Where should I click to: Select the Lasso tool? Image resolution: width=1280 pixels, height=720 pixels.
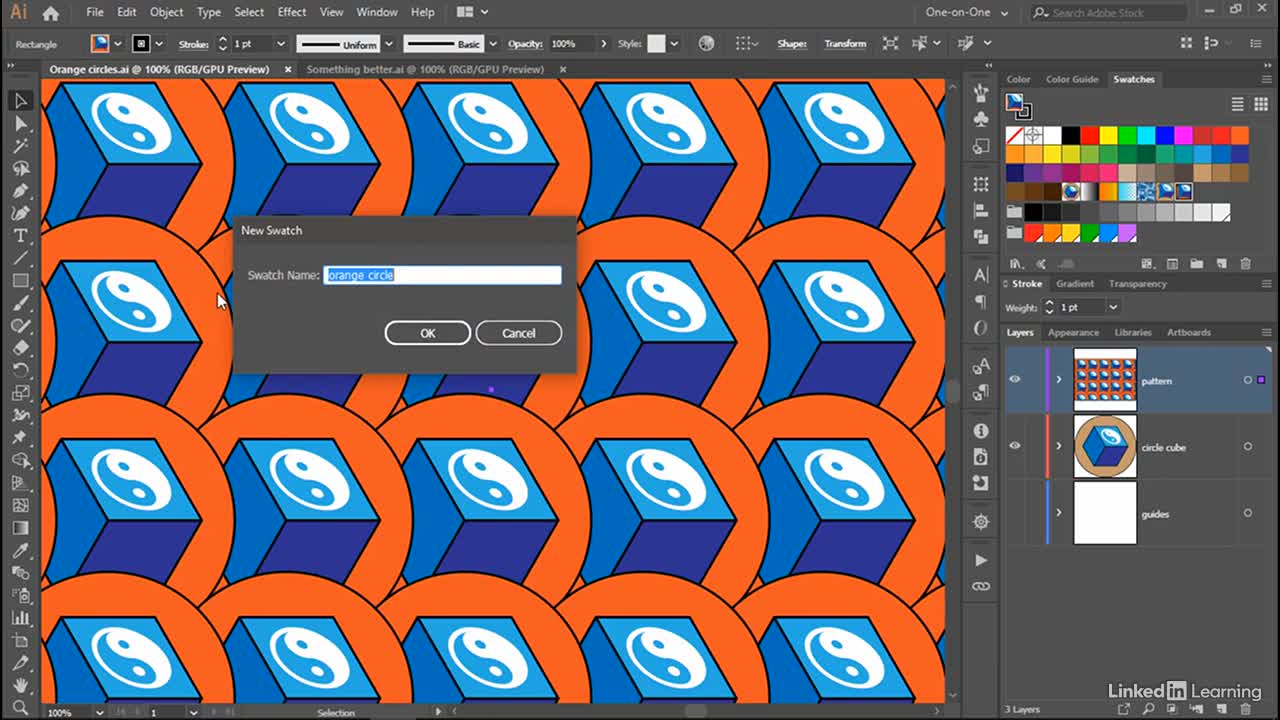coord(20,168)
